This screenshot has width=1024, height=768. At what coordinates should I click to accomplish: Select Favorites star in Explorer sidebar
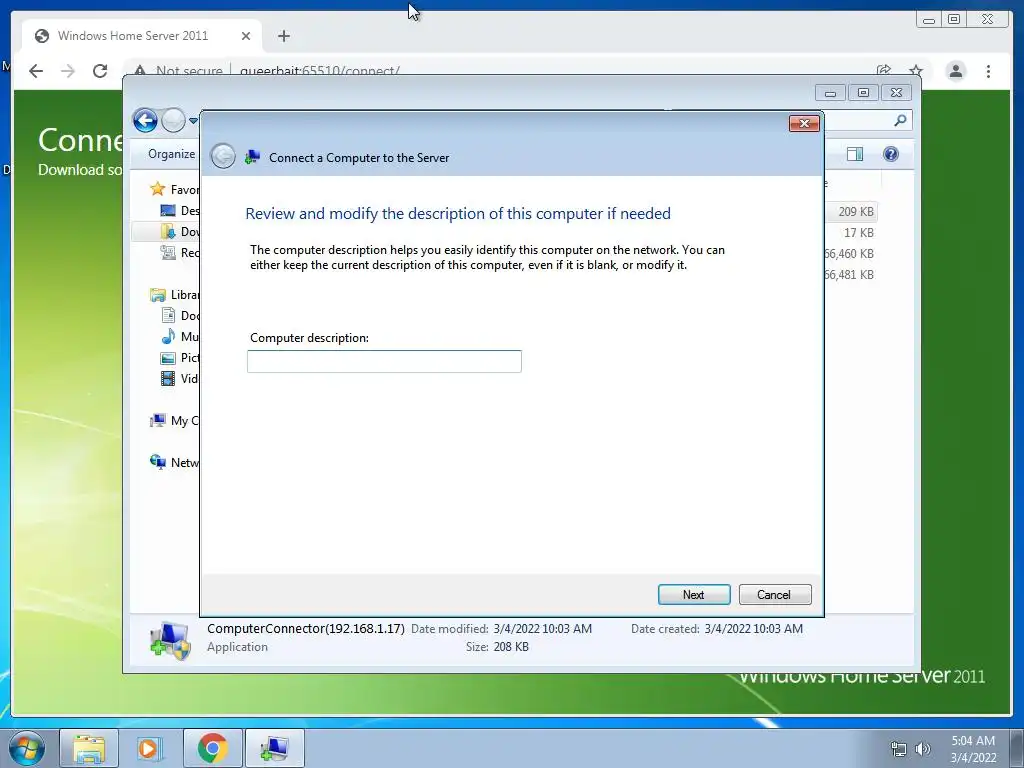point(157,189)
